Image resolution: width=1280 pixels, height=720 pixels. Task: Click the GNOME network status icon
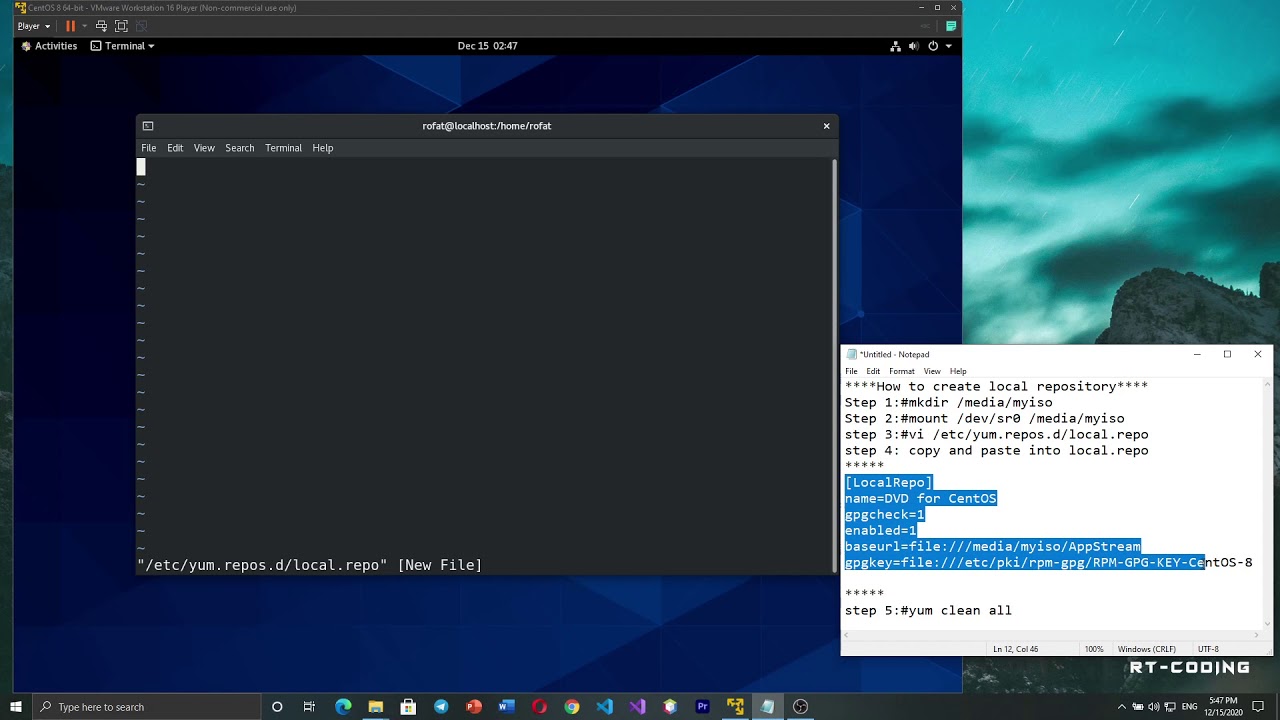point(896,46)
